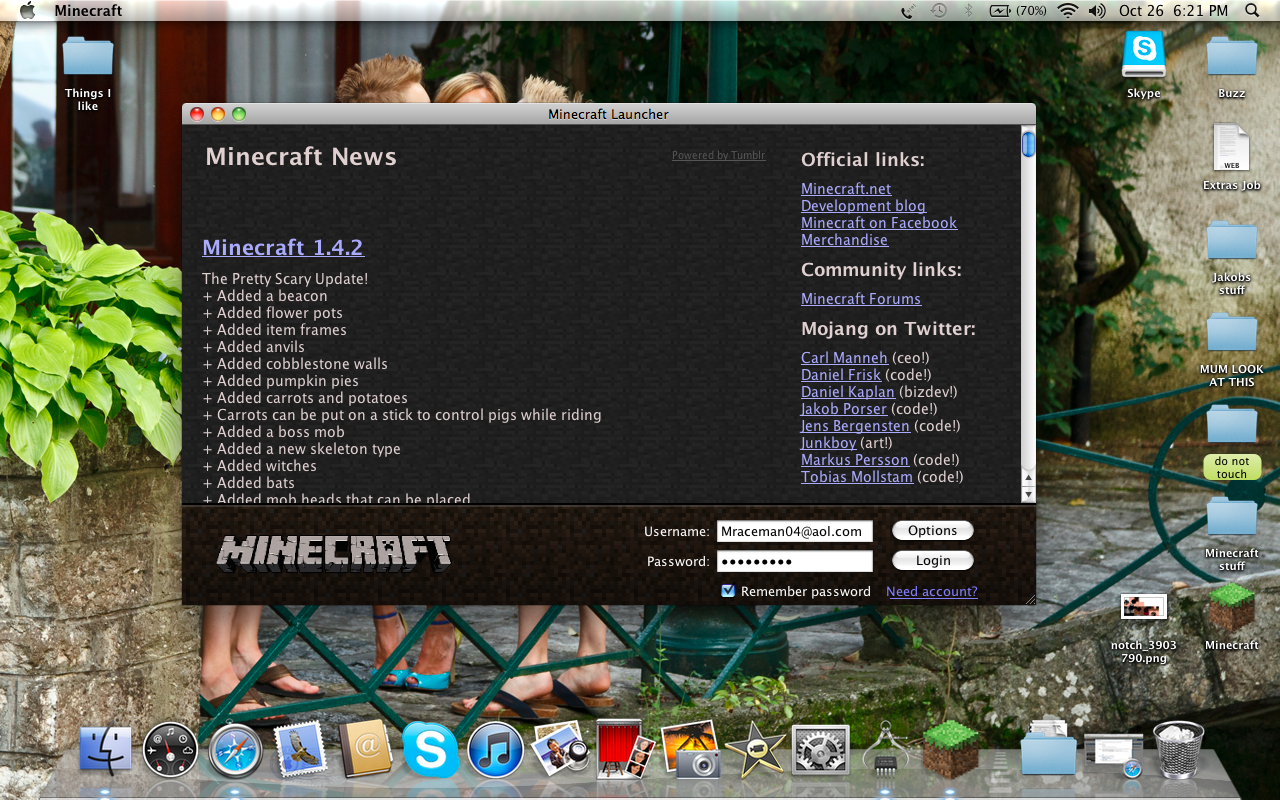Click the date and time in the menu bar

coord(1173,11)
